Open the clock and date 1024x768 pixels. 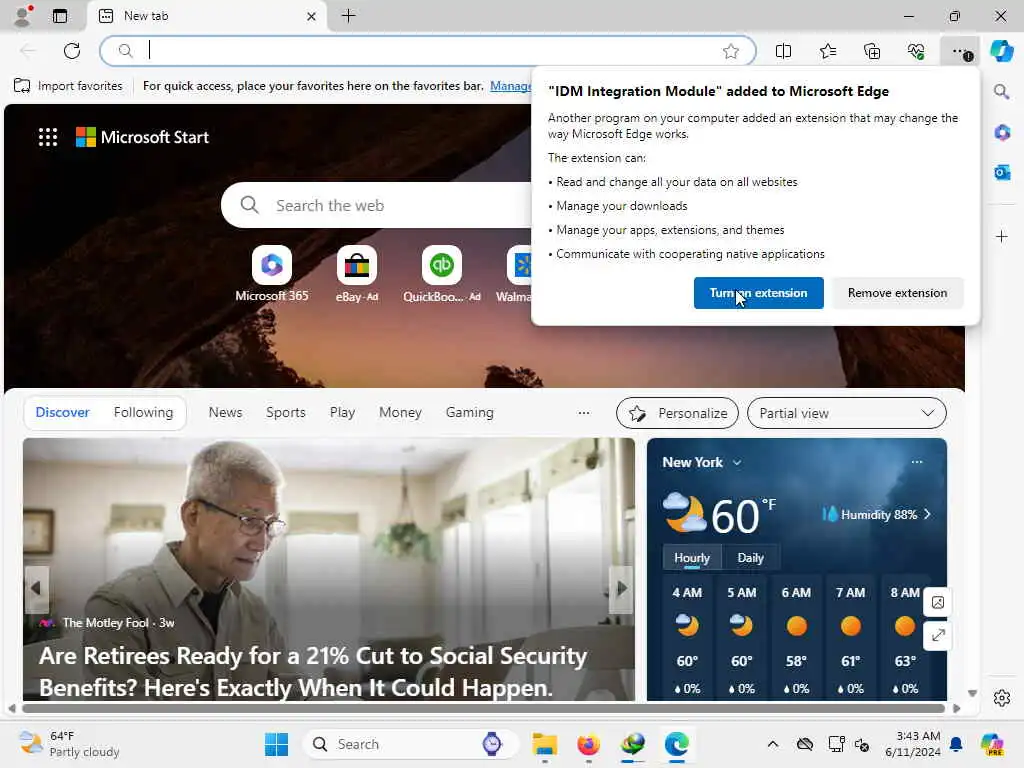pos(912,744)
